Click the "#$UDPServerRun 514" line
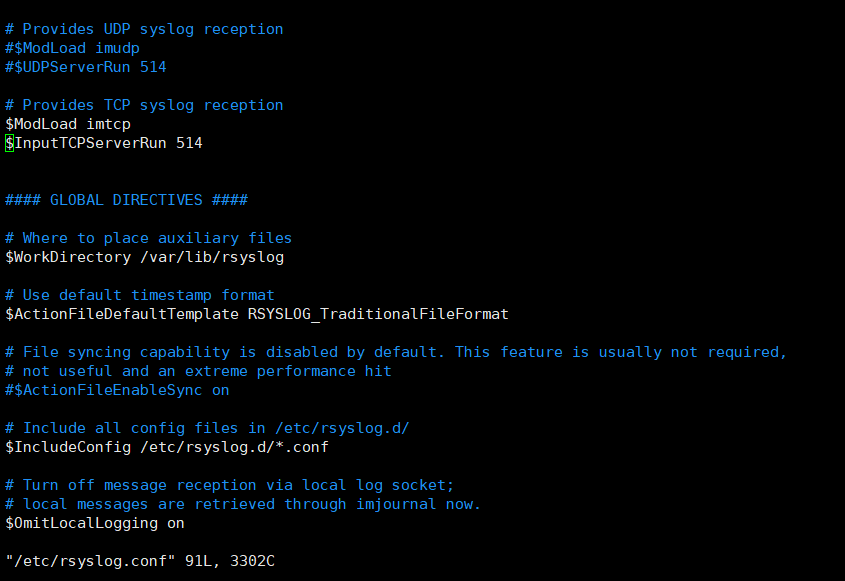 point(86,67)
